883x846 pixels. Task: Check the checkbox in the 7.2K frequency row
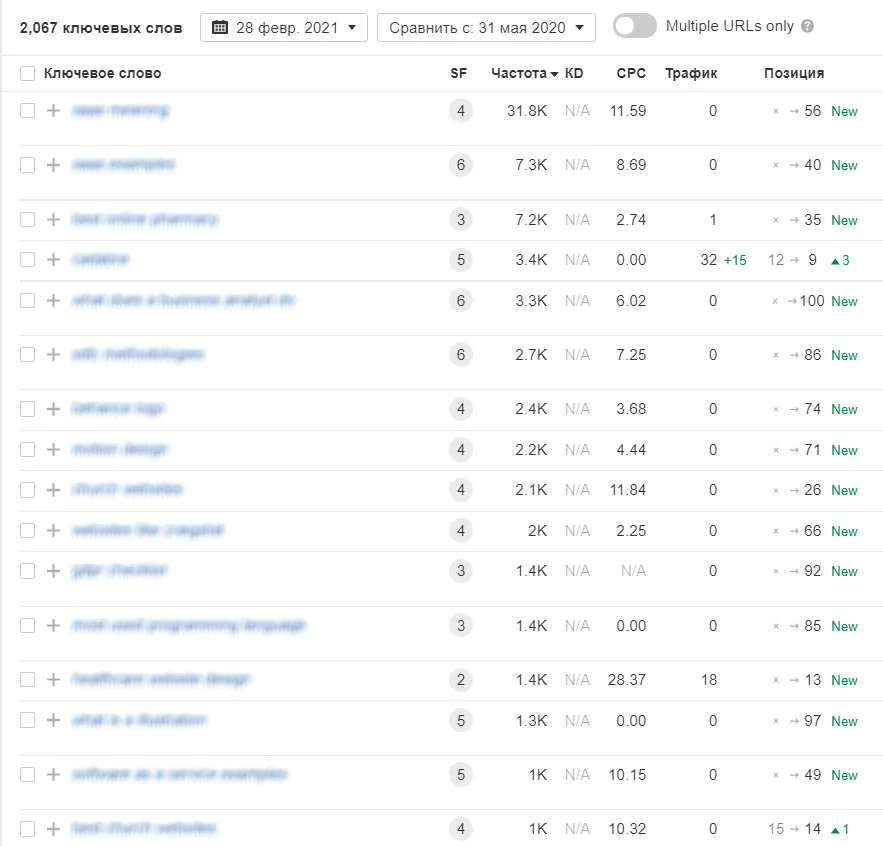coord(27,220)
